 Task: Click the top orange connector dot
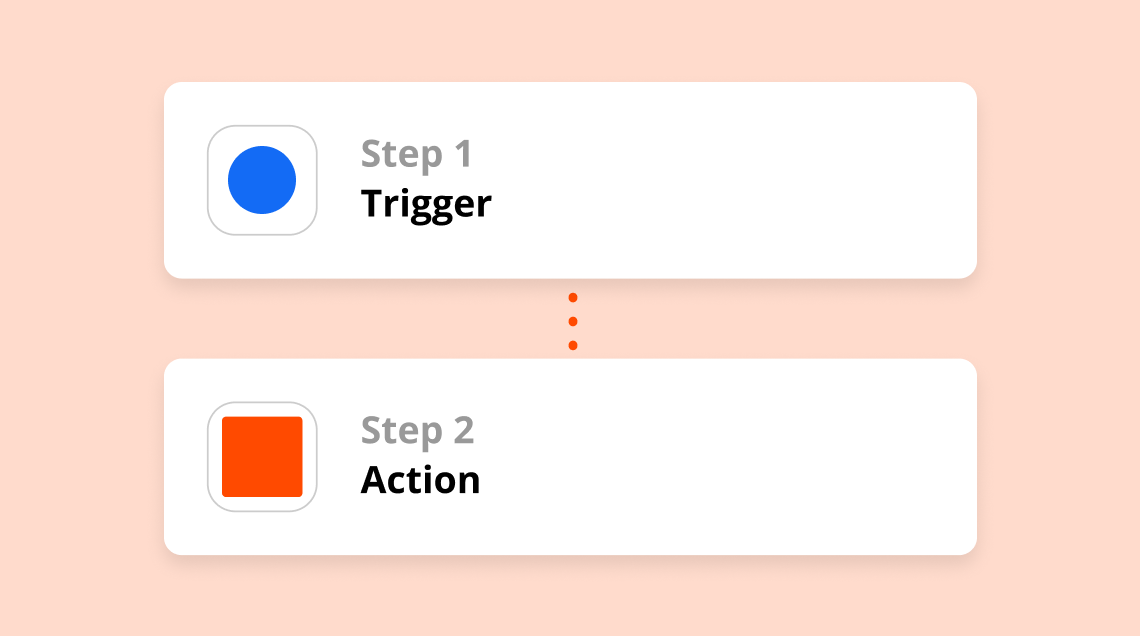[573, 297]
